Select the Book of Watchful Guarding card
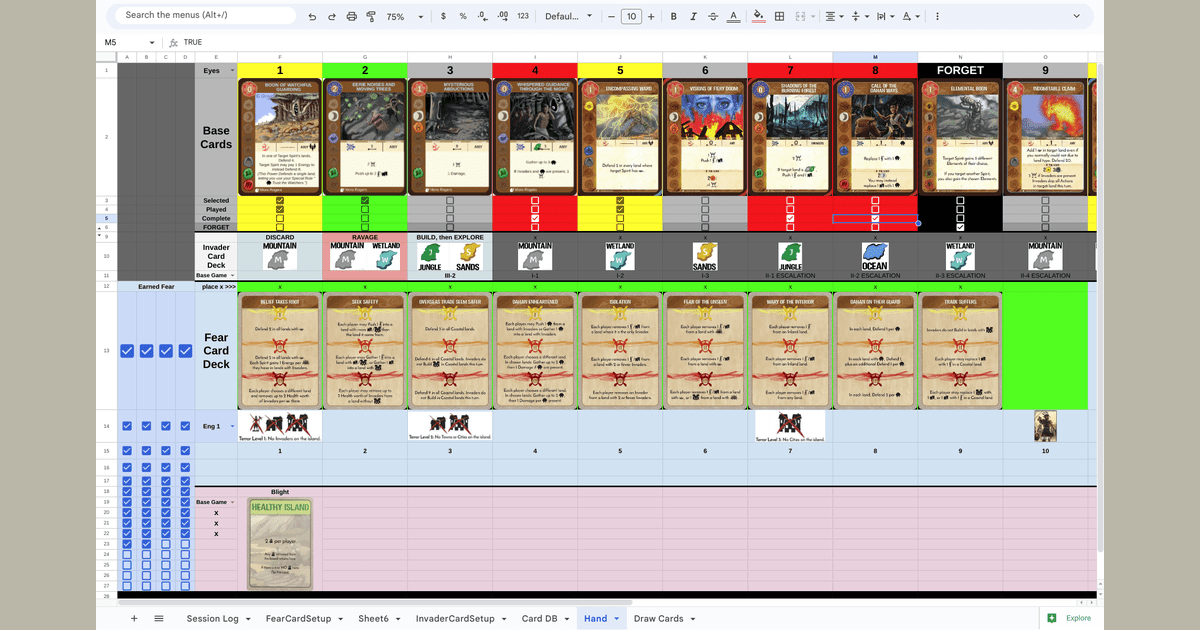Screen dimensions: 1200x630 279,136
